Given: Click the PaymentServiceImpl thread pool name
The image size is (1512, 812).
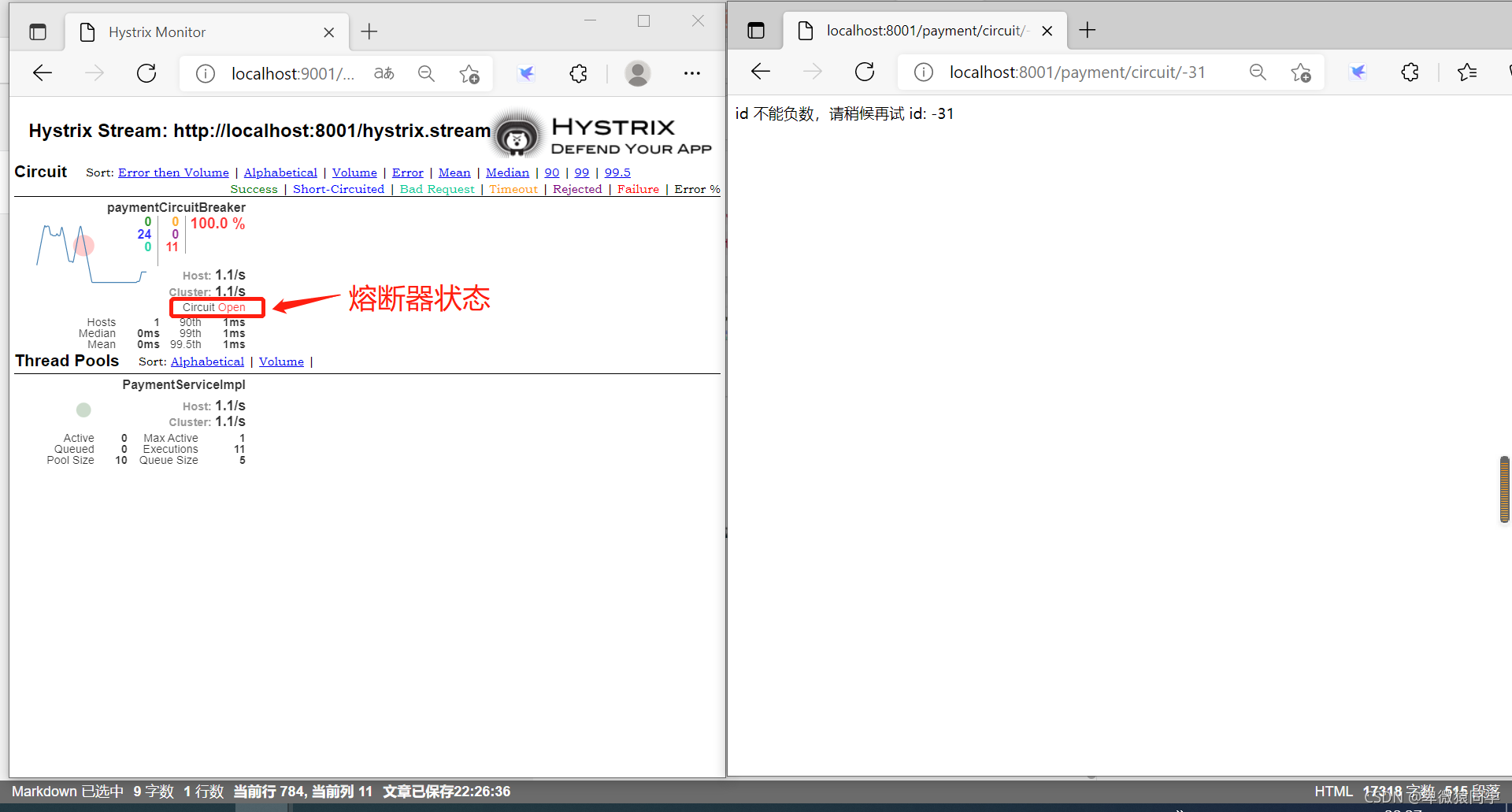Looking at the screenshot, I should 183,384.
